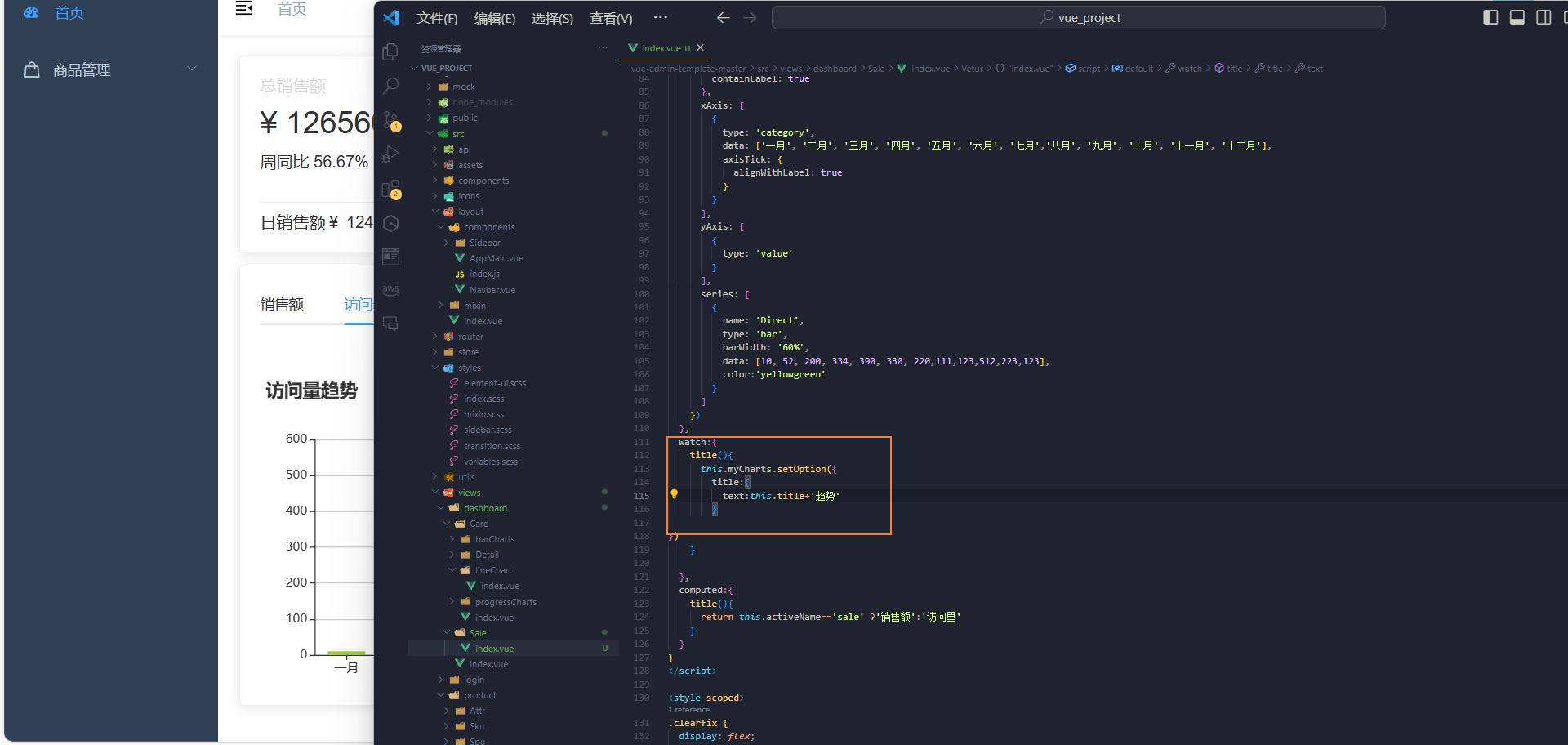
Task: Click the dashboard breadcrumb segment
Action: [835, 69]
